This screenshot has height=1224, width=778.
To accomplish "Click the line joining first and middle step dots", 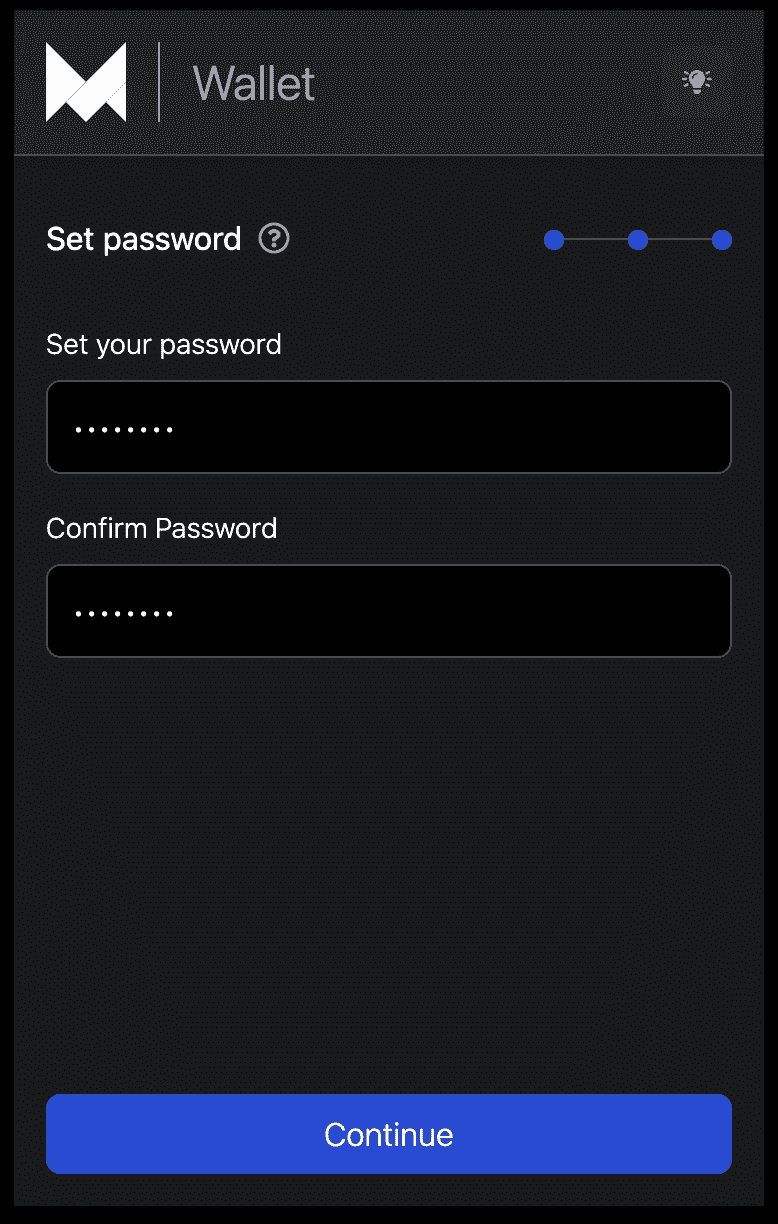I will pos(596,240).
